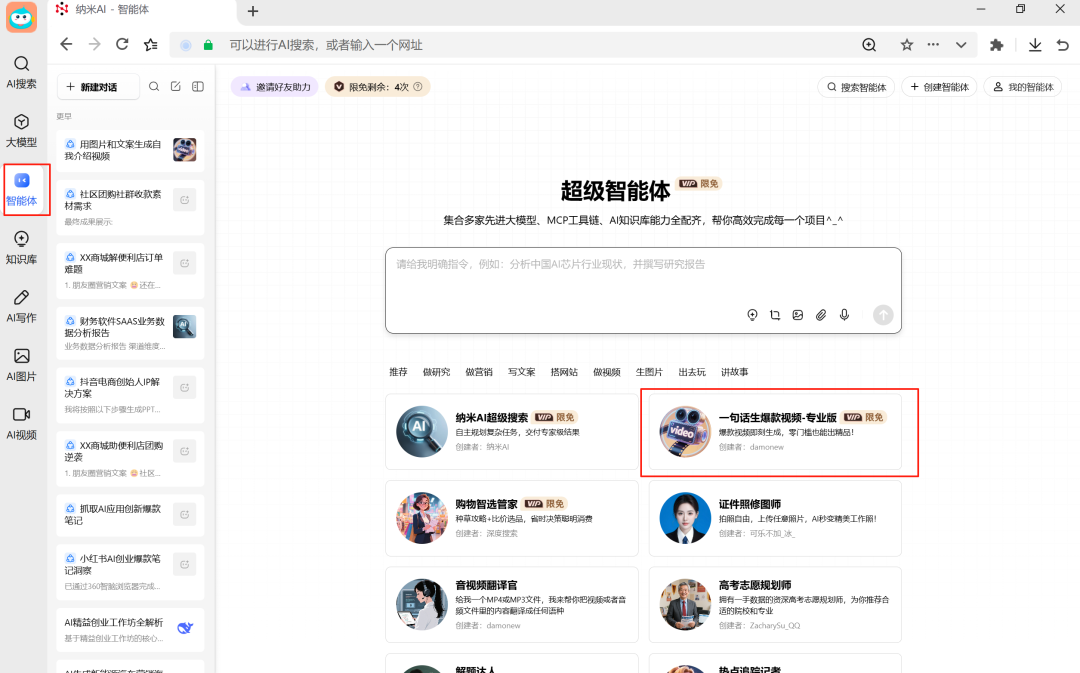Image resolution: width=1080 pixels, height=673 pixels.
Task: Click the image upload icon in prompt box
Action: 798,315
